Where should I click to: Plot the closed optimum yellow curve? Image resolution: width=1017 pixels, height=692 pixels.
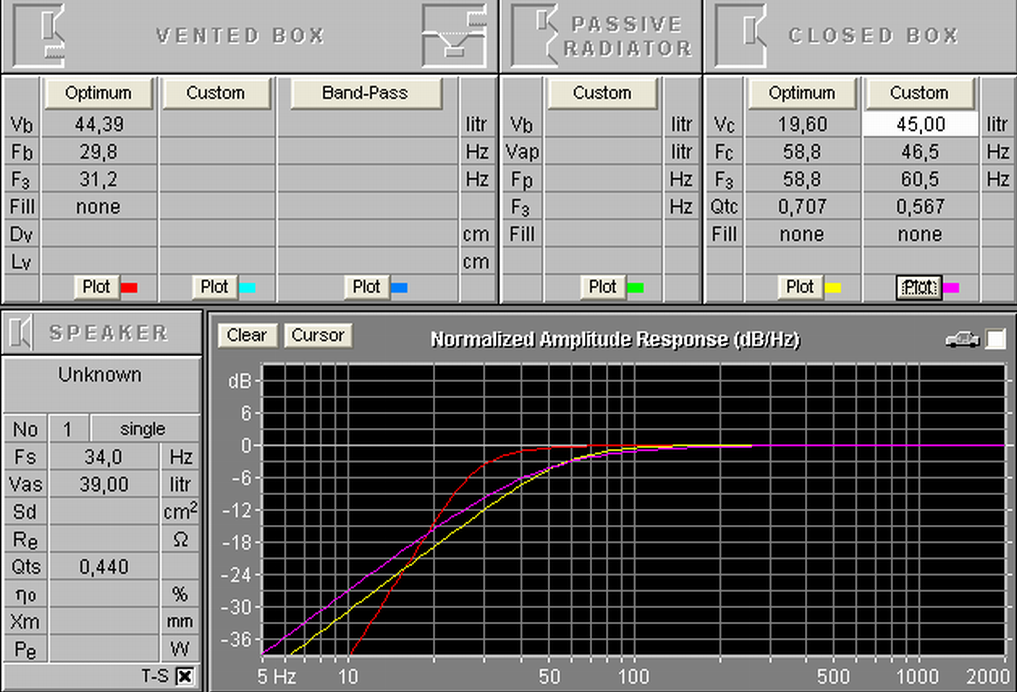[x=800, y=287]
